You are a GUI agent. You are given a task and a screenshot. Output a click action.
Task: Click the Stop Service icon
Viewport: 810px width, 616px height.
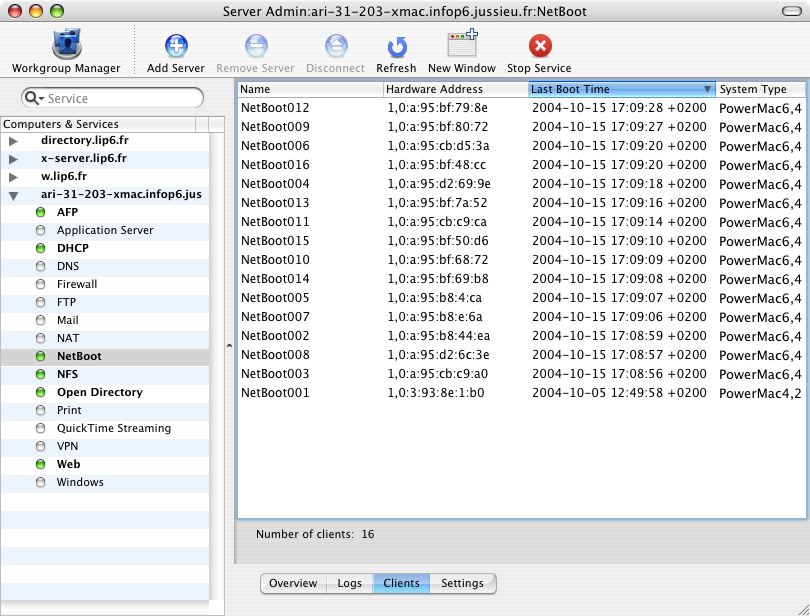[539, 46]
